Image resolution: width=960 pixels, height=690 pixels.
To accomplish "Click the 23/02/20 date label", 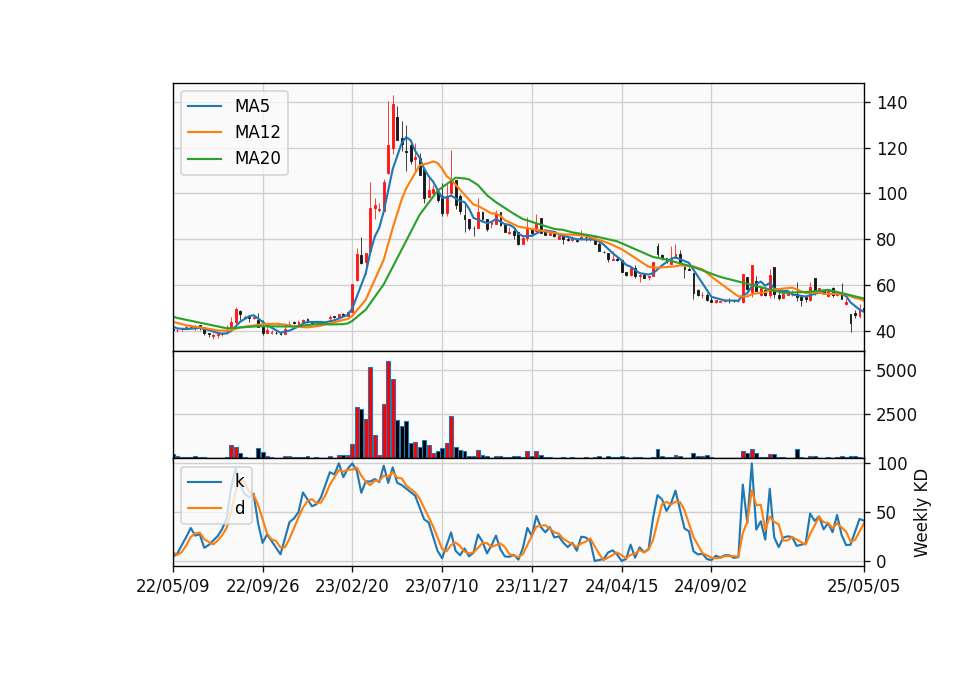I will coord(352,586).
